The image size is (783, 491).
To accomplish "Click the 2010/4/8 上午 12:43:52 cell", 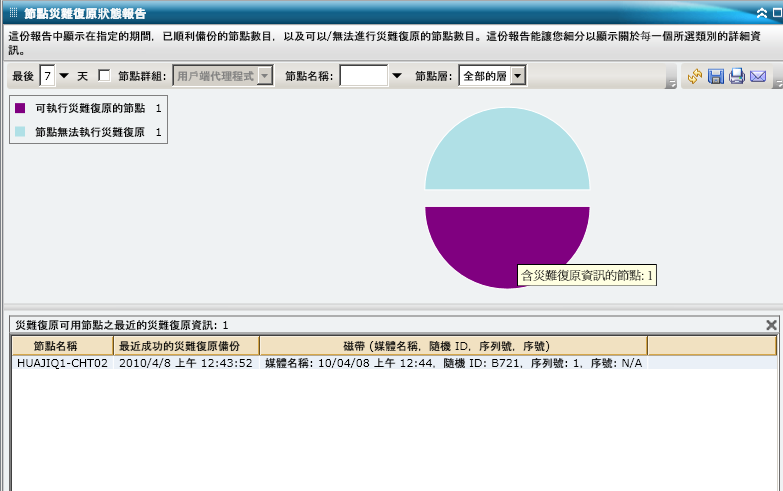I will click(186, 363).
